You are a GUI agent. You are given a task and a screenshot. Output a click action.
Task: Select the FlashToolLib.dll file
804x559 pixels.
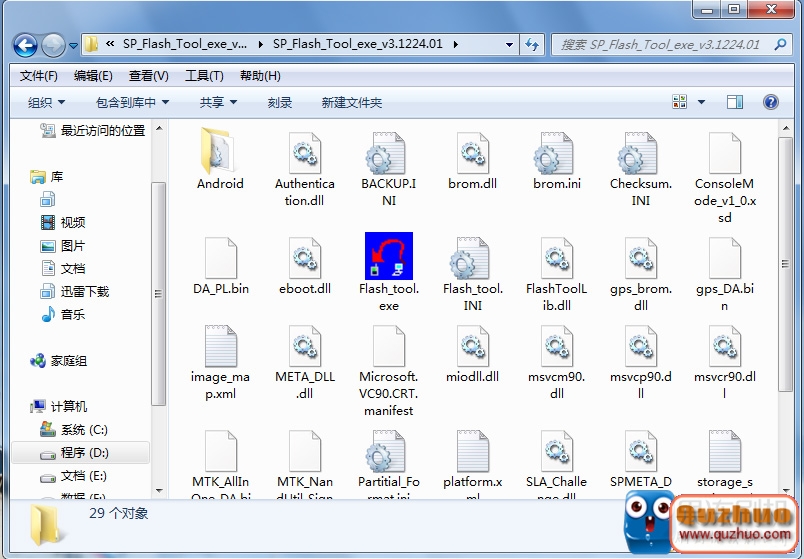(557, 264)
